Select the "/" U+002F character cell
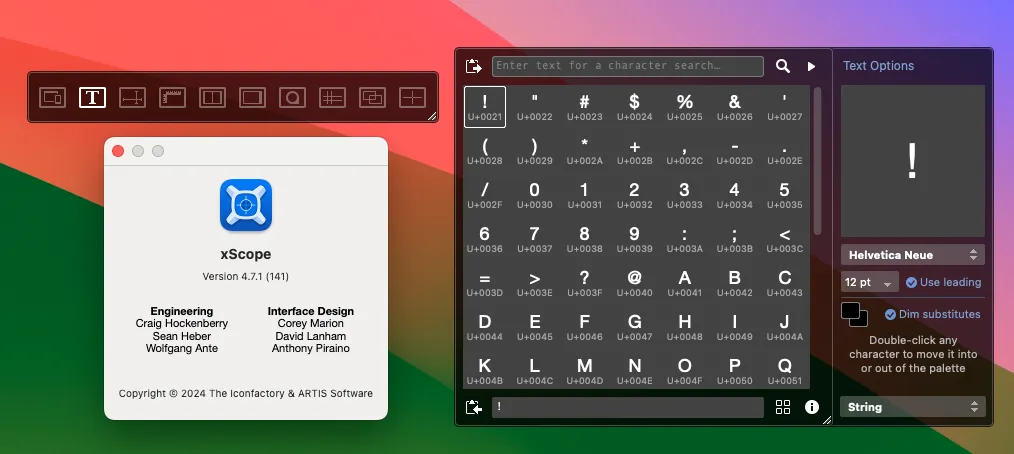Image resolution: width=1014 pixels, height=454 pixels. point(485,195)
